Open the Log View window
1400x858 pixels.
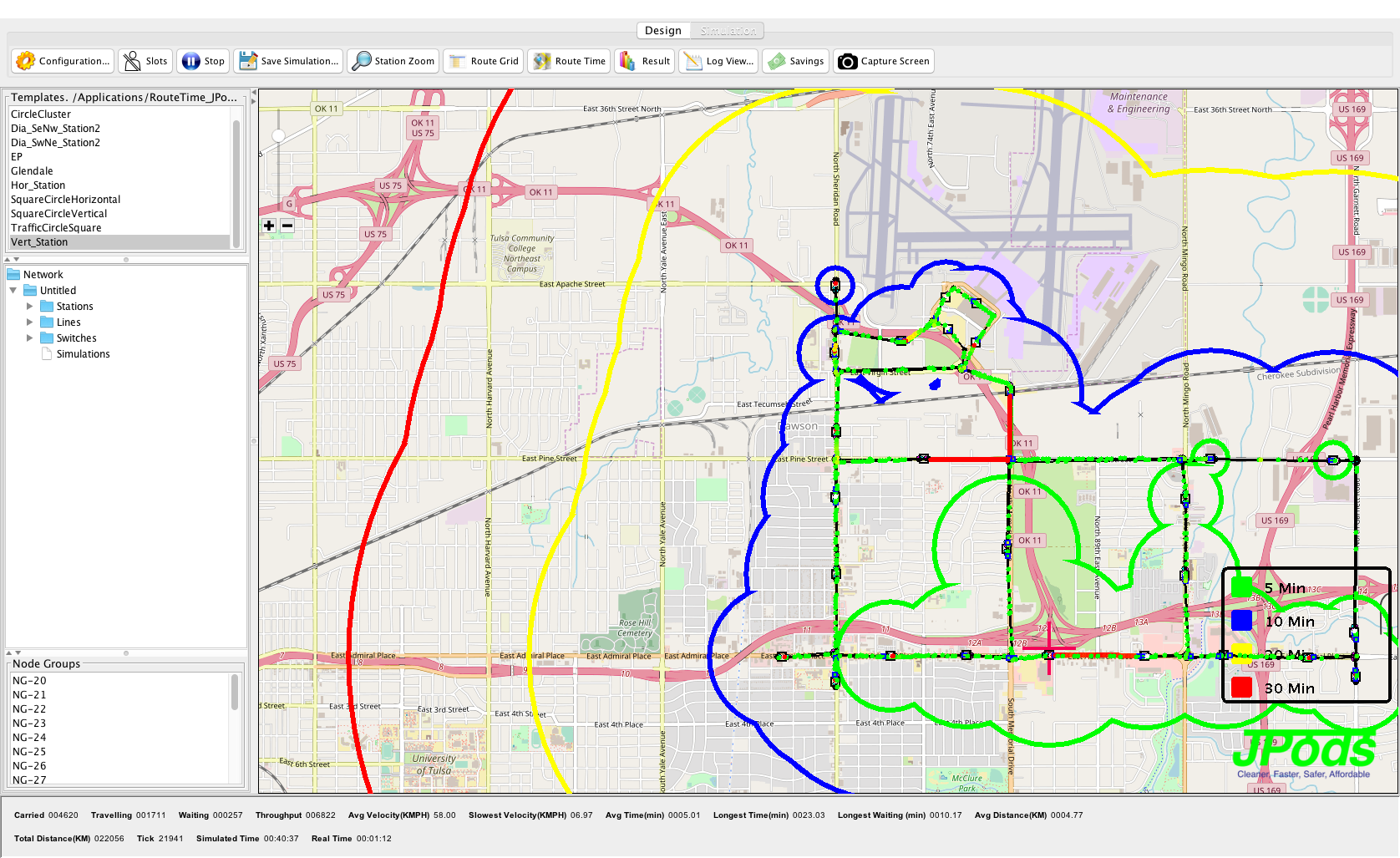[692, 61]
